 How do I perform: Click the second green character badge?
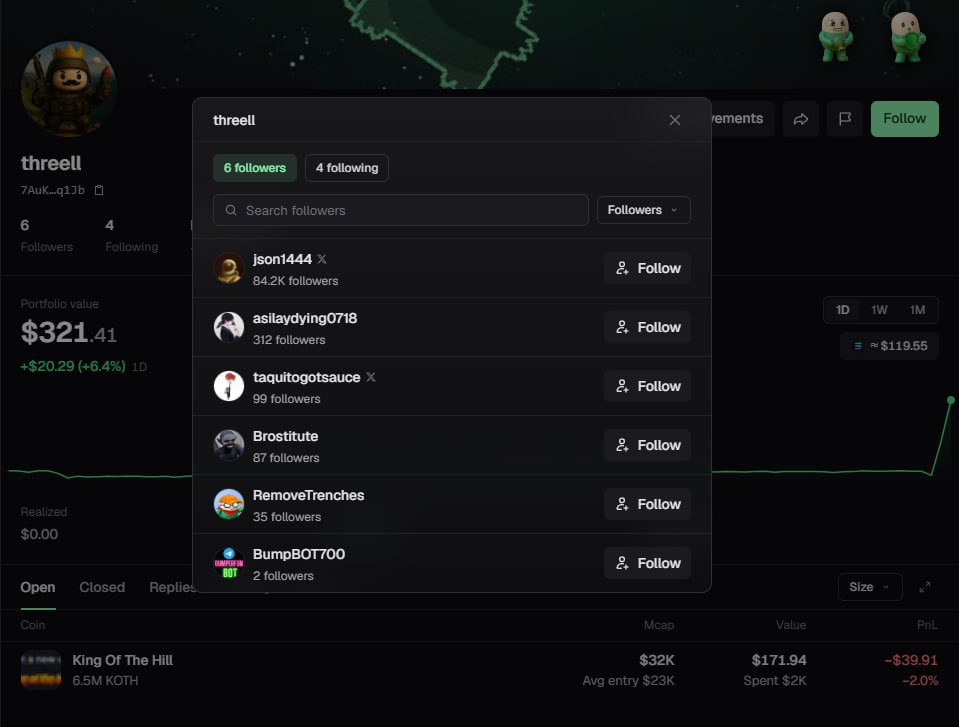pyautogui.click(x=906, y=36)
